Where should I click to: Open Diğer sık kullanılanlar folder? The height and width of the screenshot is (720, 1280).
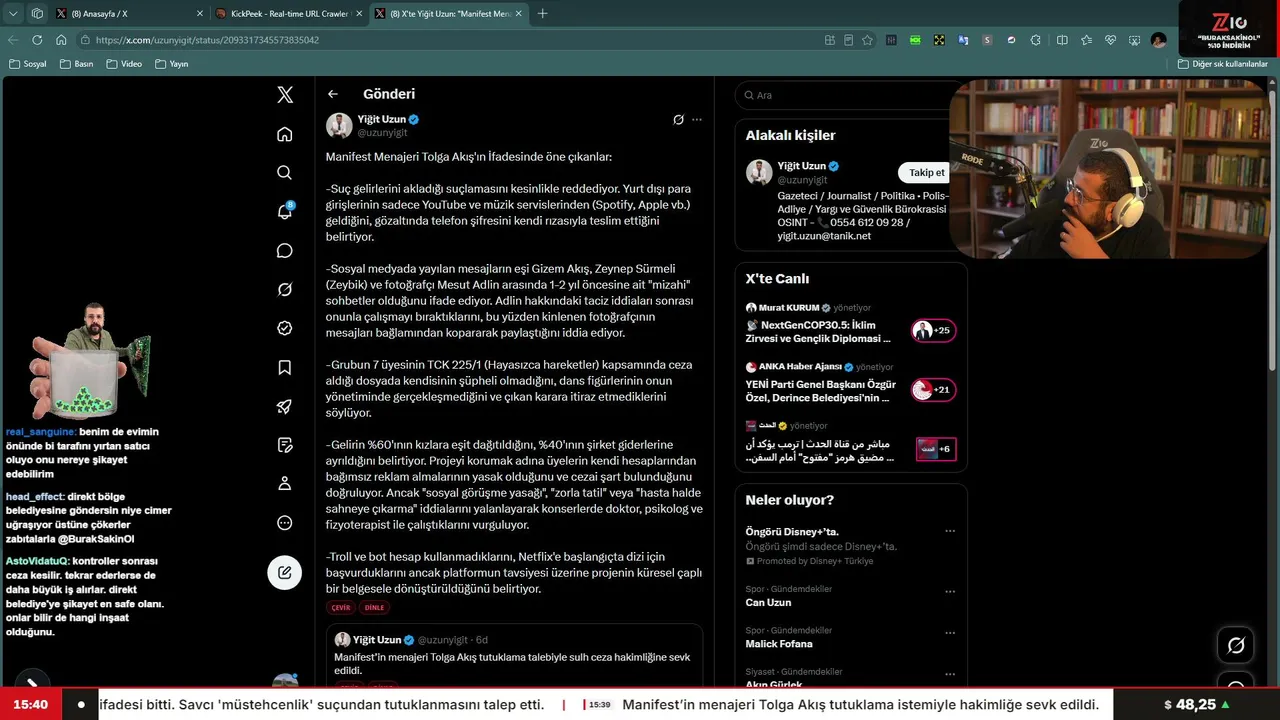[x=1222, y=64]
